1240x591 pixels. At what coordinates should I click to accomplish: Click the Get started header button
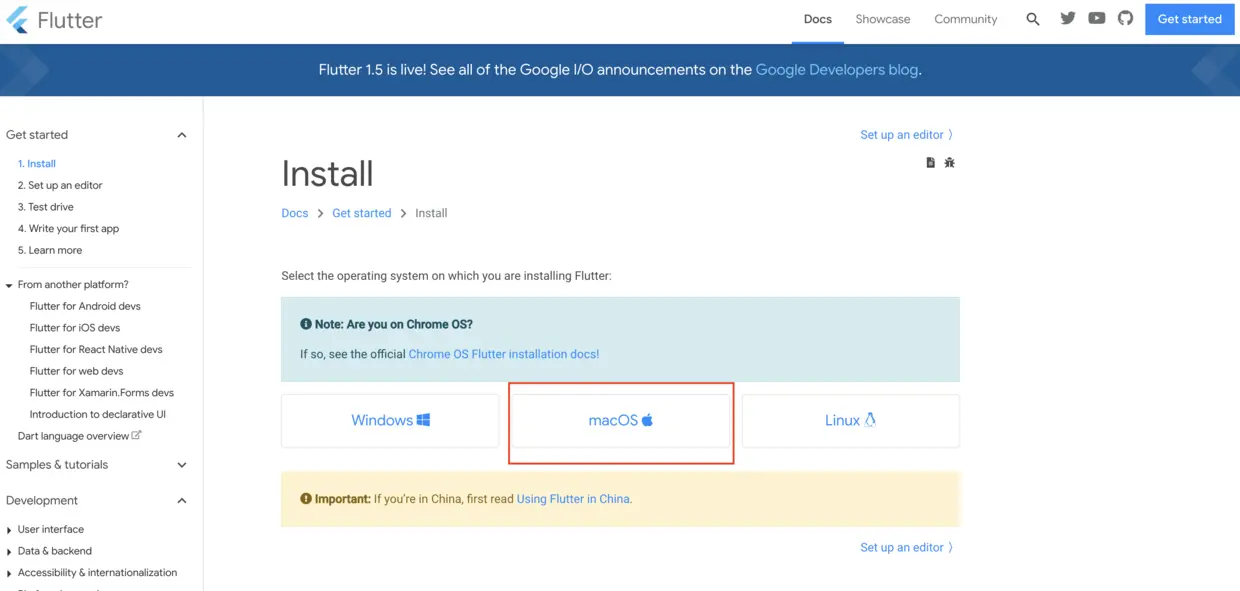click(1190, 19)
